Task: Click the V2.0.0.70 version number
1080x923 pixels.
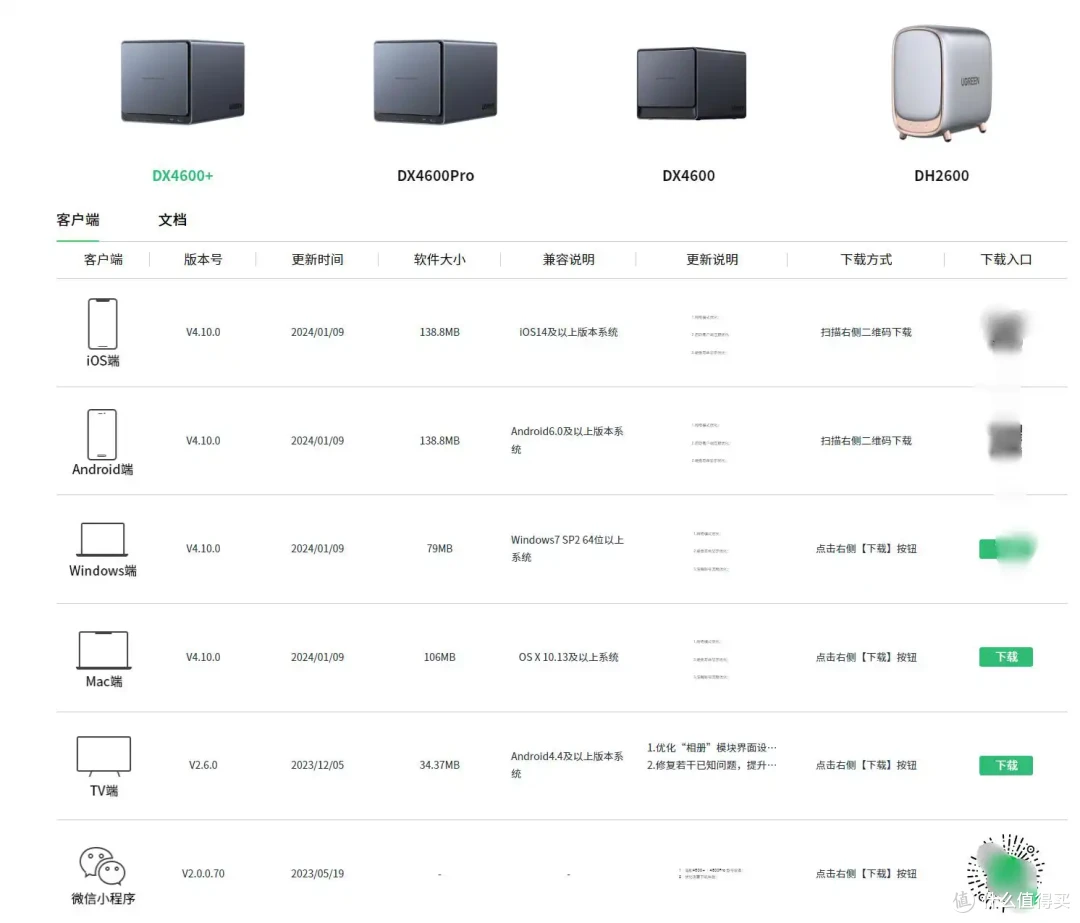Action: (203, 873)
